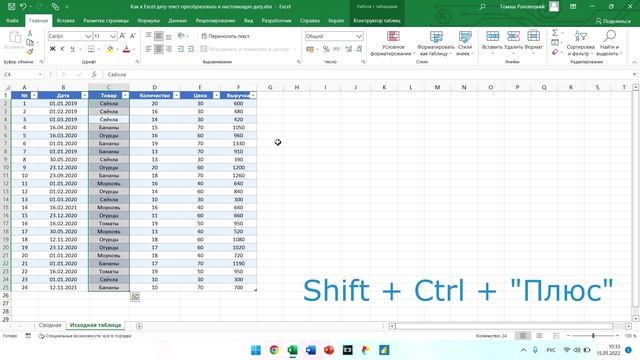The height and width of the screenshot is (360, 640).
Task: Open the Дата column filter dropdown
Action: 84,95
